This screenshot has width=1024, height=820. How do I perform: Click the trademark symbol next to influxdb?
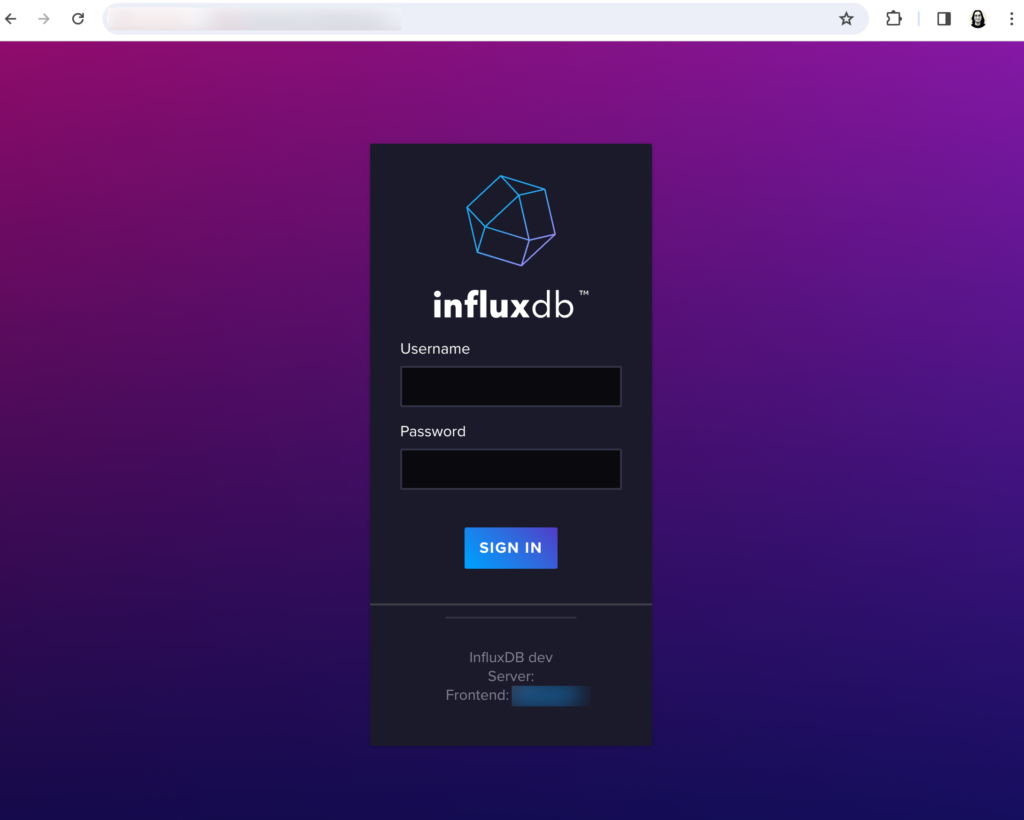(x=585, y=293)
